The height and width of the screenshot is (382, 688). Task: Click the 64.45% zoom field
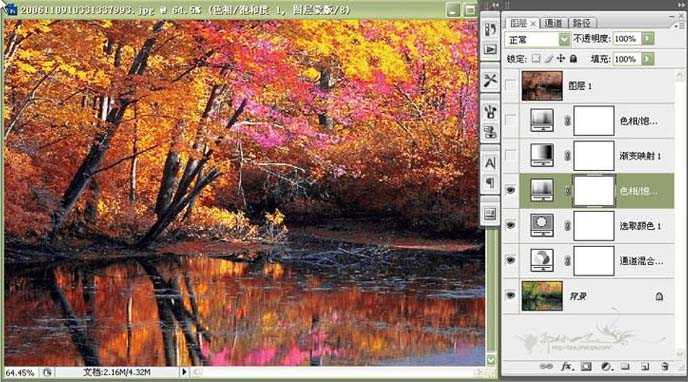pyautogui.click(x=20, y=372)
